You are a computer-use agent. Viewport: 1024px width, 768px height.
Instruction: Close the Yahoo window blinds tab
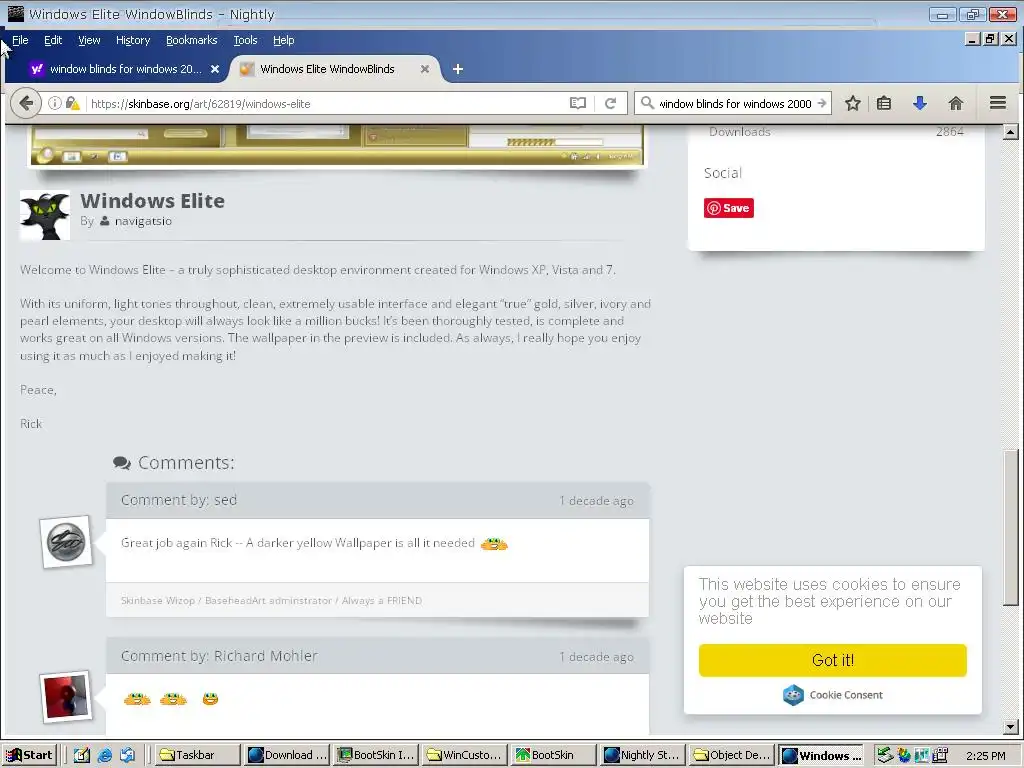[215, 69]
